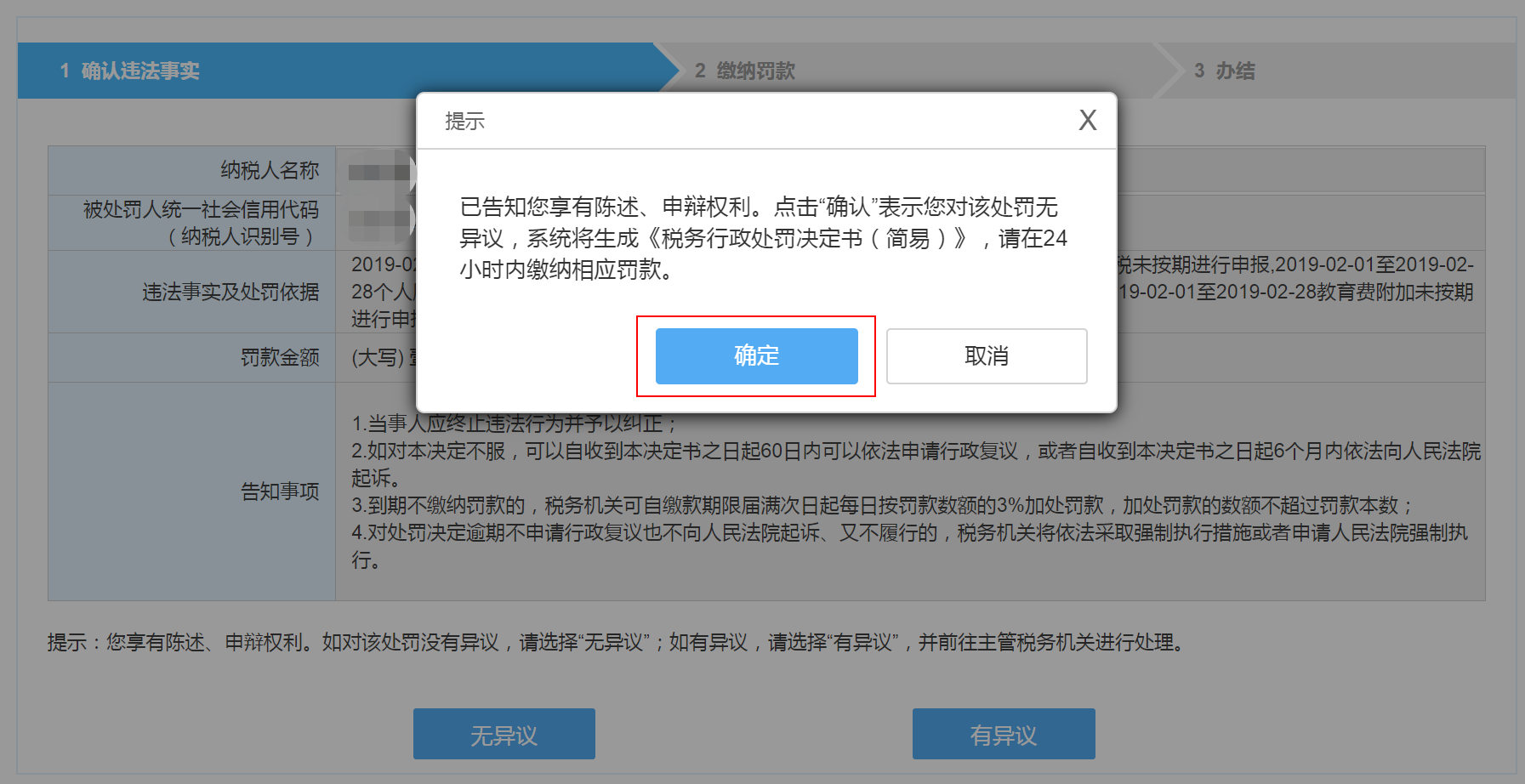Click the bottom 提示 hint about 陈述、申辩权利
This screenshot has height=784, width=1525.
click(617, 642)
